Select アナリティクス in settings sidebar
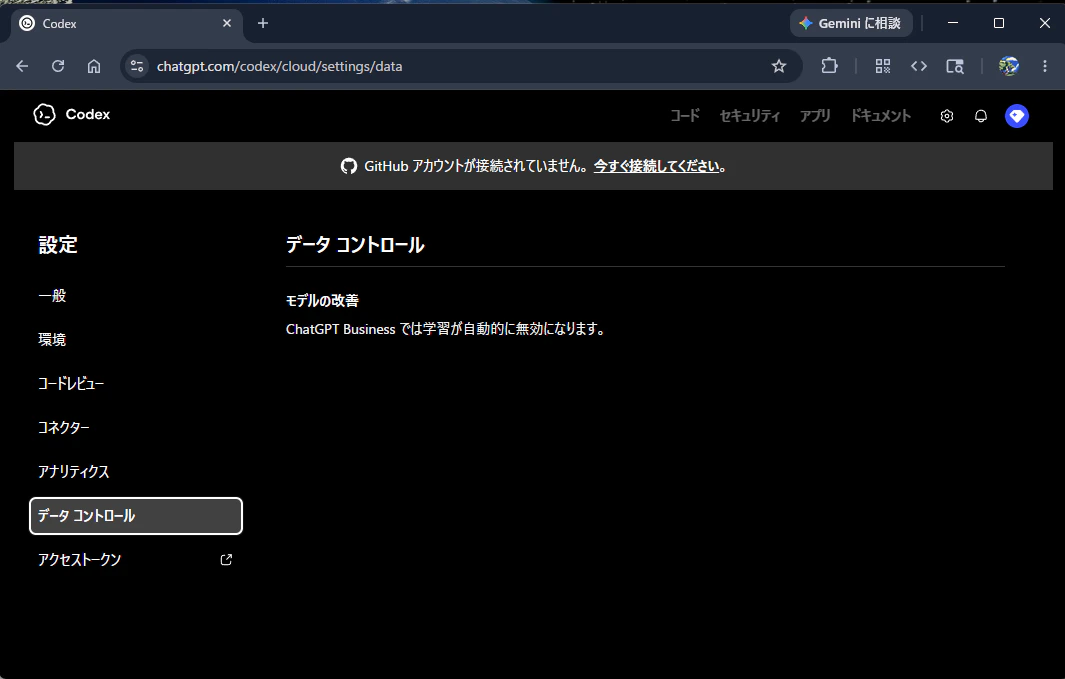 click(136, 472)
